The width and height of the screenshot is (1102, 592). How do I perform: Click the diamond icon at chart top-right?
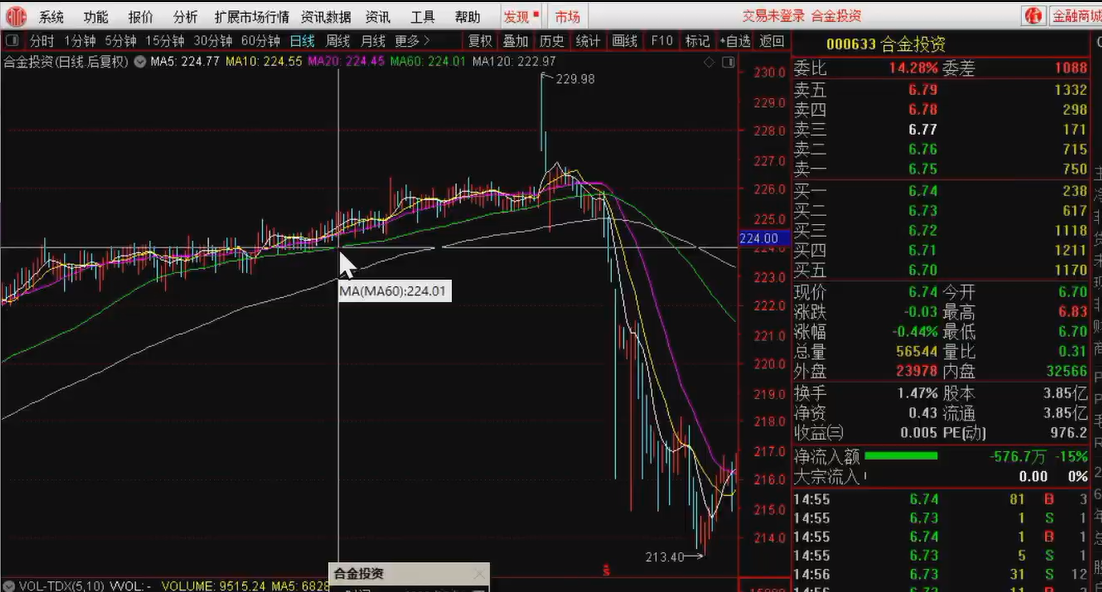(709, 62)
